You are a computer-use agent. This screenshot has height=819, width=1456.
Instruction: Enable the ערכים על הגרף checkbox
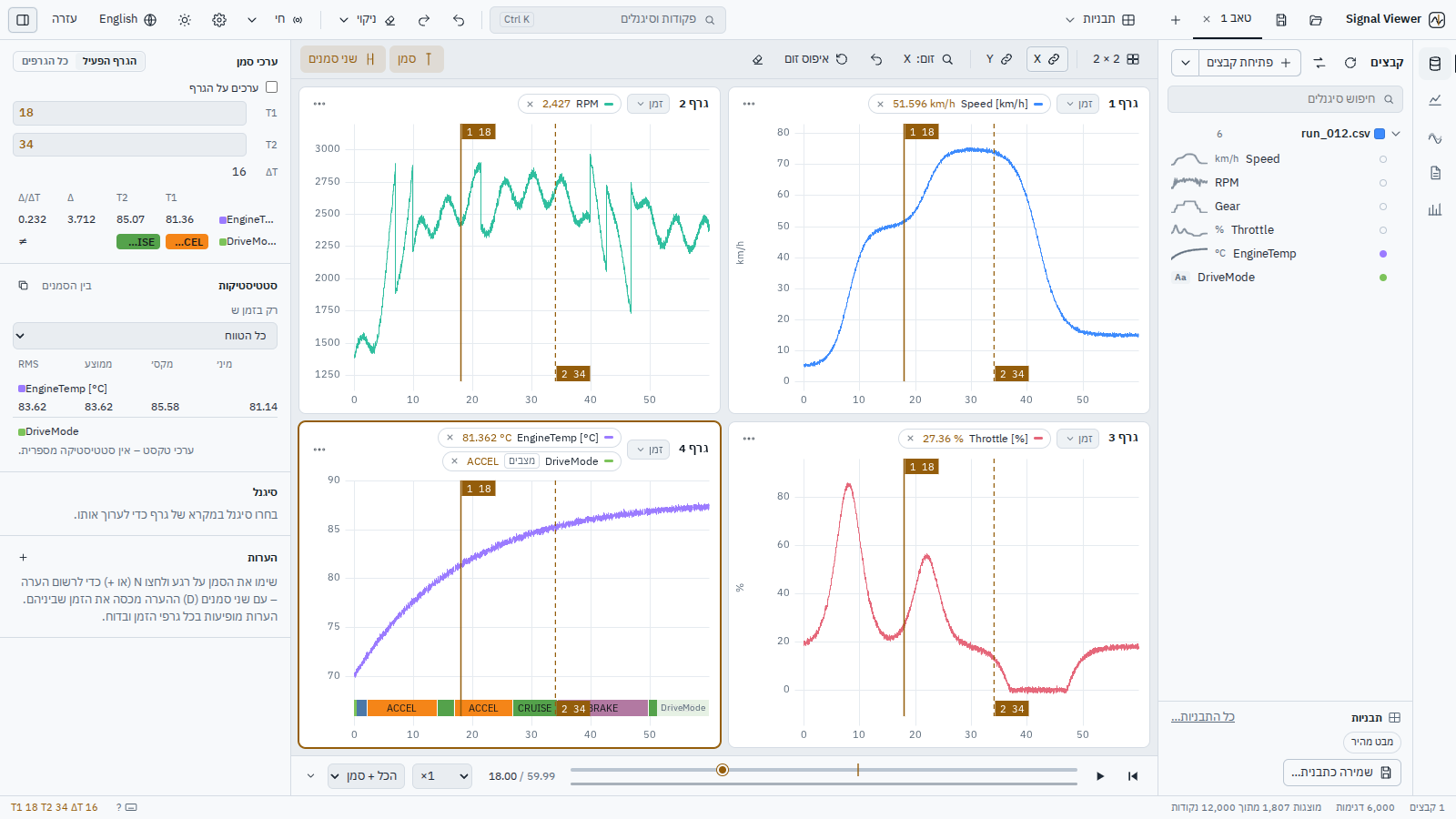271,87
